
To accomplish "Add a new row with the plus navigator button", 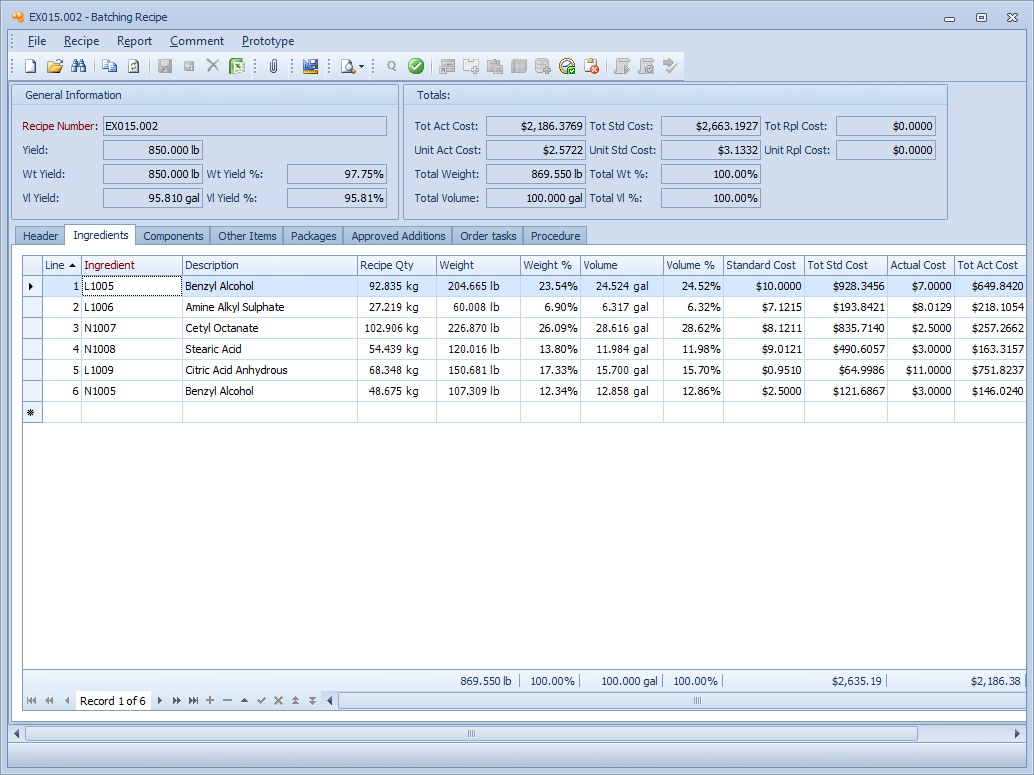I will click(x=210, y=701).
